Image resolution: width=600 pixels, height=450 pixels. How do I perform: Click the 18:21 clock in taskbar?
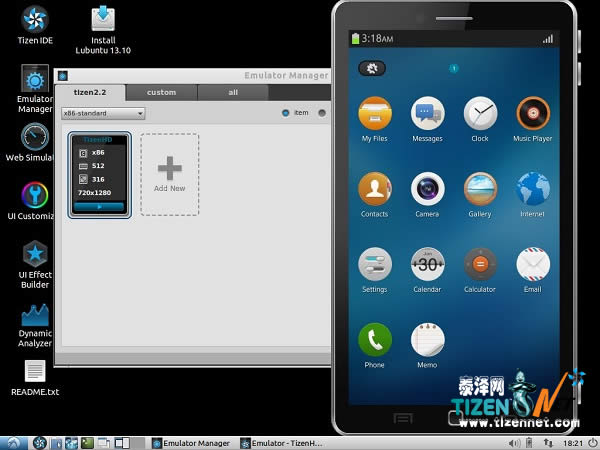click(x=573, y=443)
